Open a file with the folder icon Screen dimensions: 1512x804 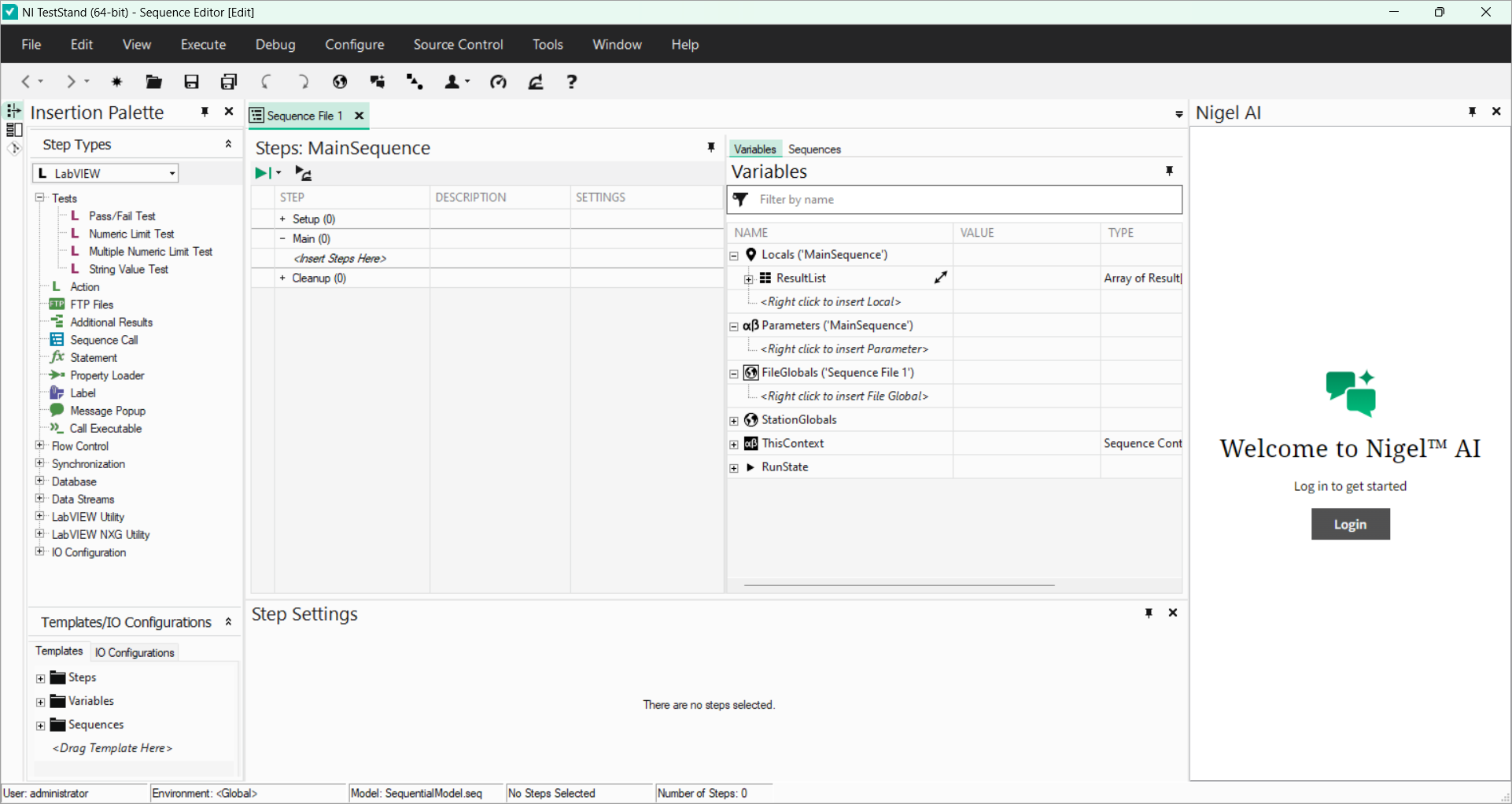tap(154, 82)
